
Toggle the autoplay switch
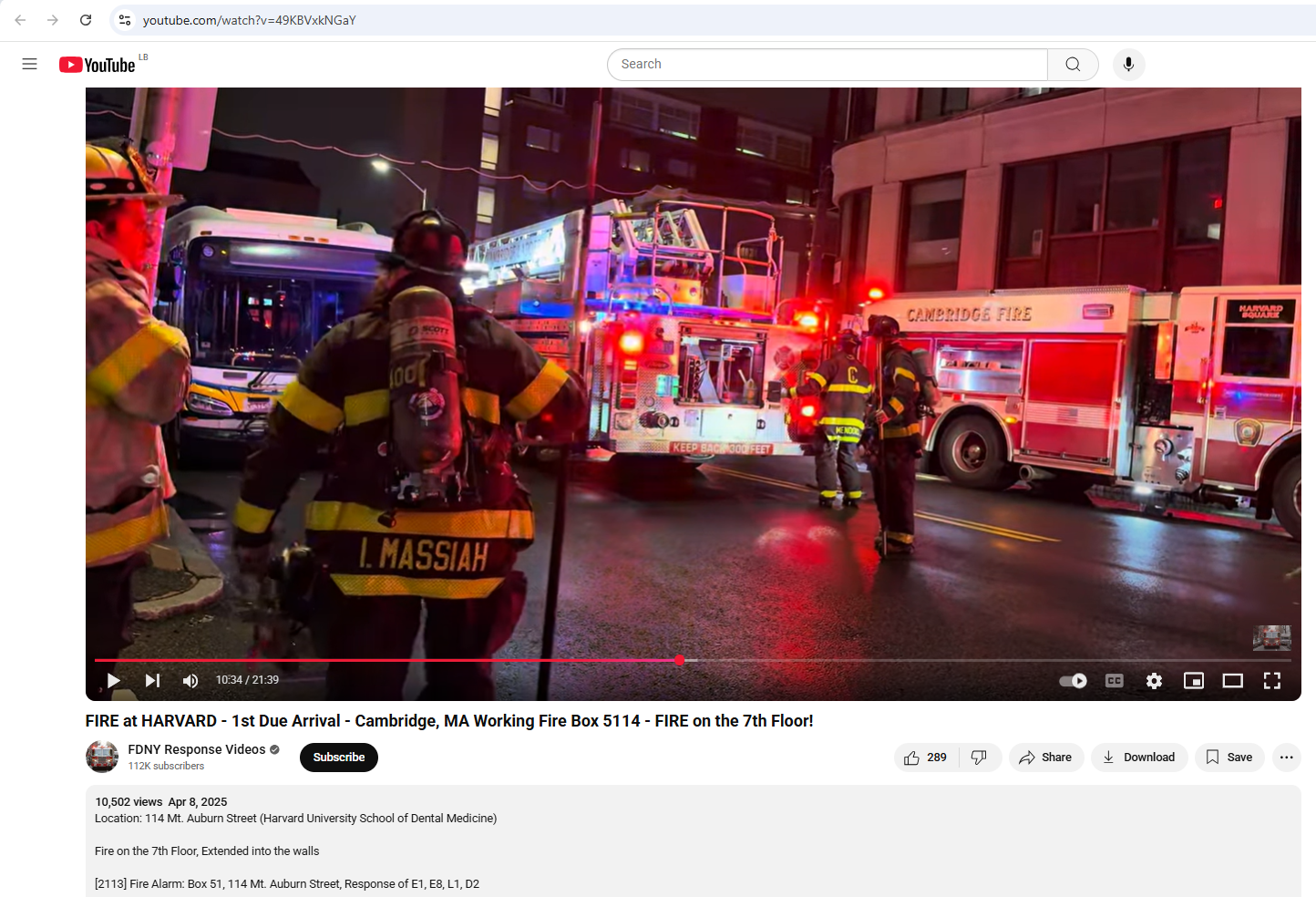pyautogui.click(x=1073, y=681)
